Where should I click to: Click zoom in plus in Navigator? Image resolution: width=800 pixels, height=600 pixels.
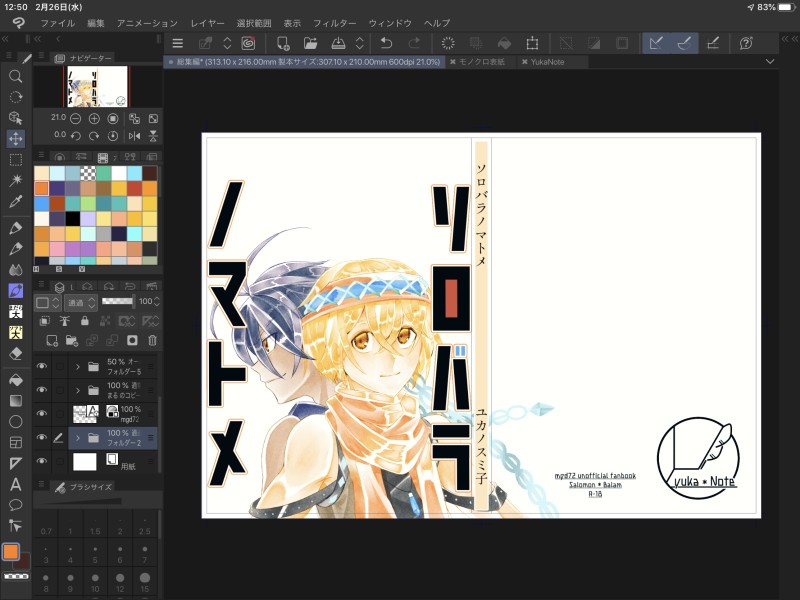[94, 119]
